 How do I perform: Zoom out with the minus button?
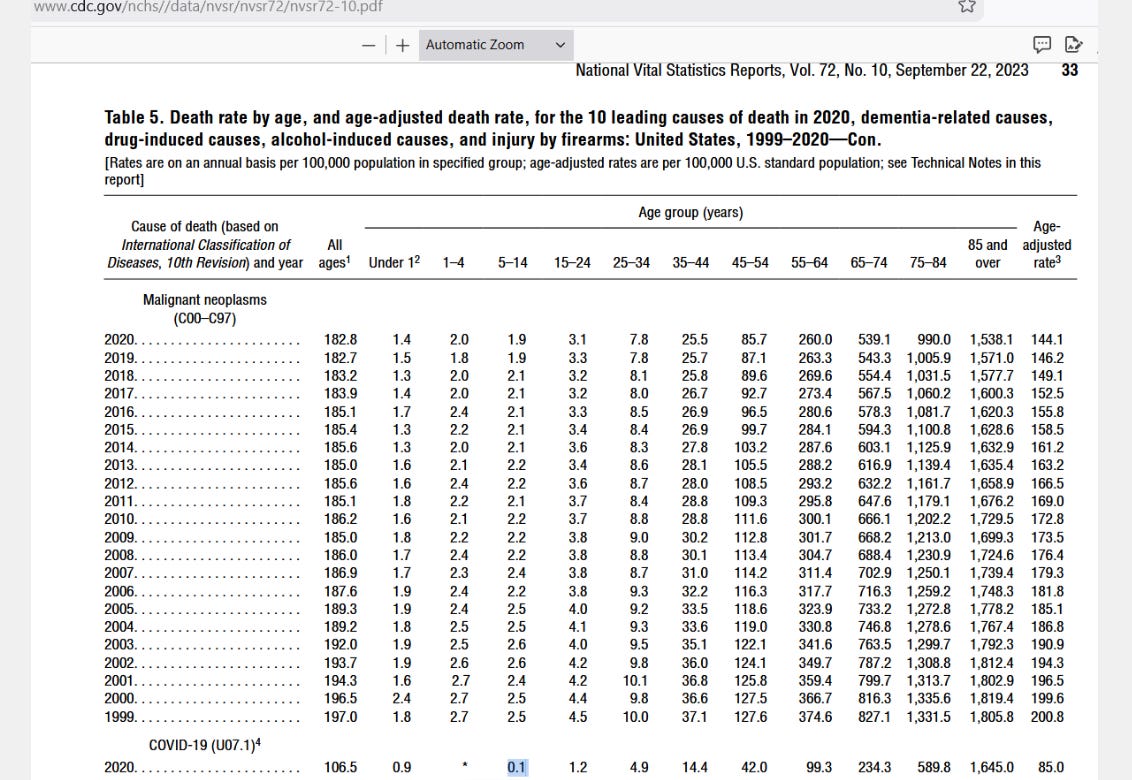(369, 45)
